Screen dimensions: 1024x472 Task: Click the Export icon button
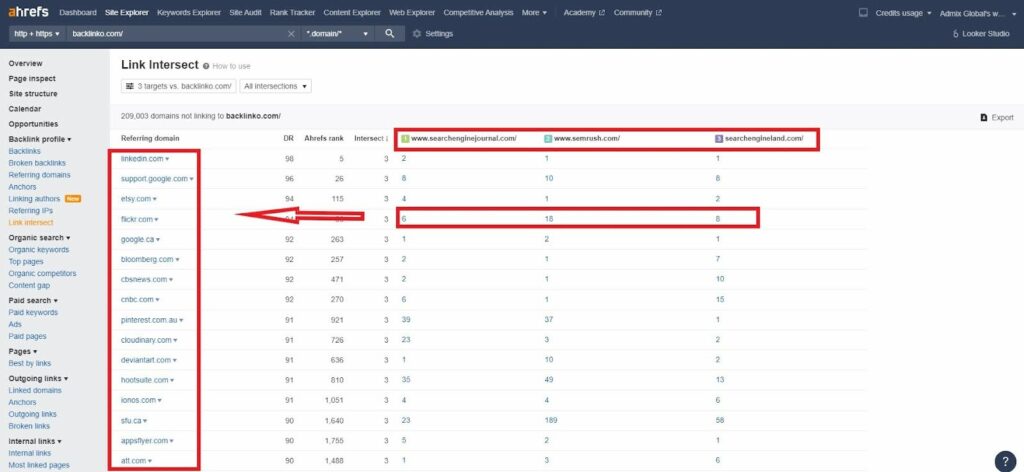click(997, 118)
